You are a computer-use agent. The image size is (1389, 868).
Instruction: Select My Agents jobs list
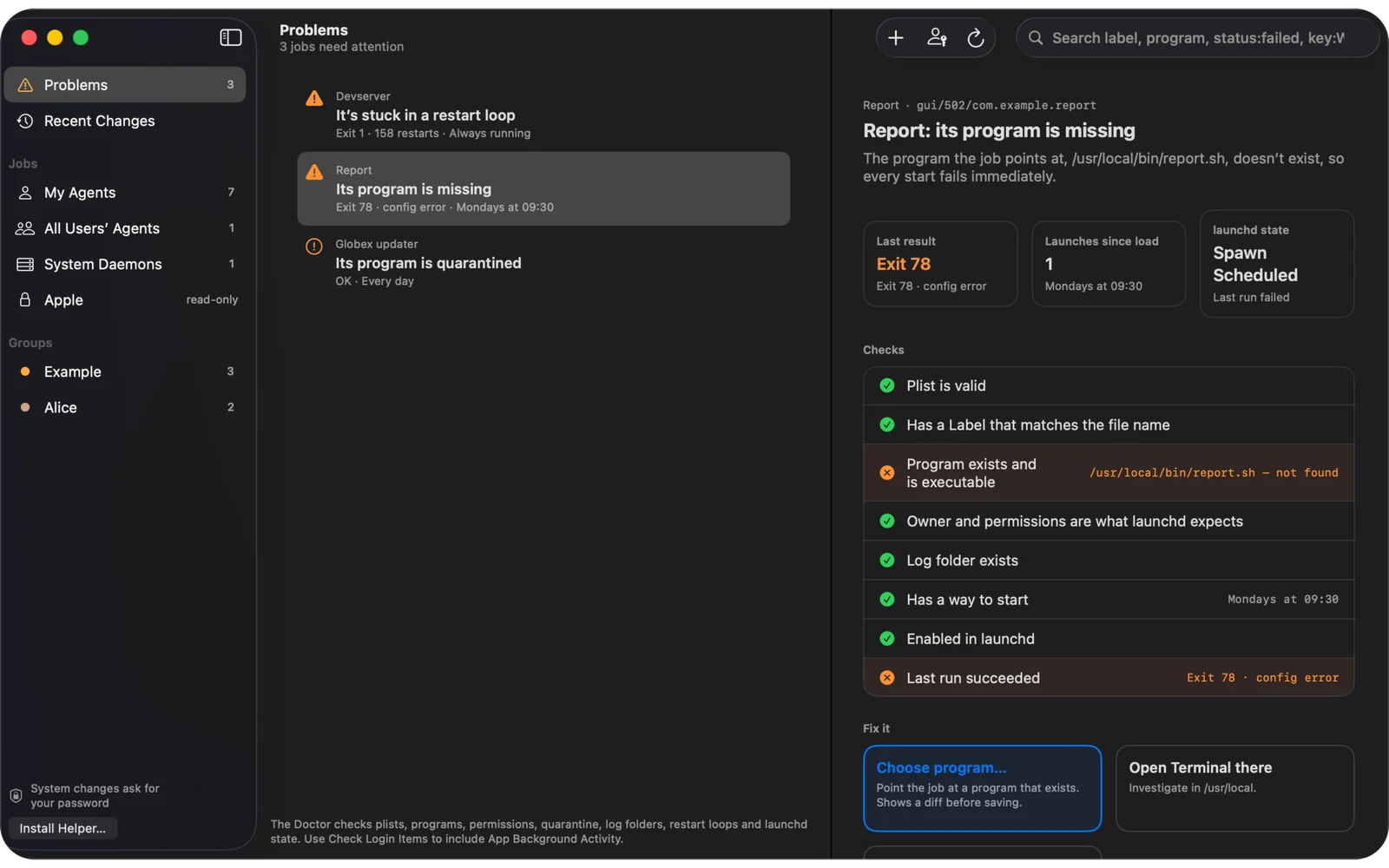pos(125,193)
